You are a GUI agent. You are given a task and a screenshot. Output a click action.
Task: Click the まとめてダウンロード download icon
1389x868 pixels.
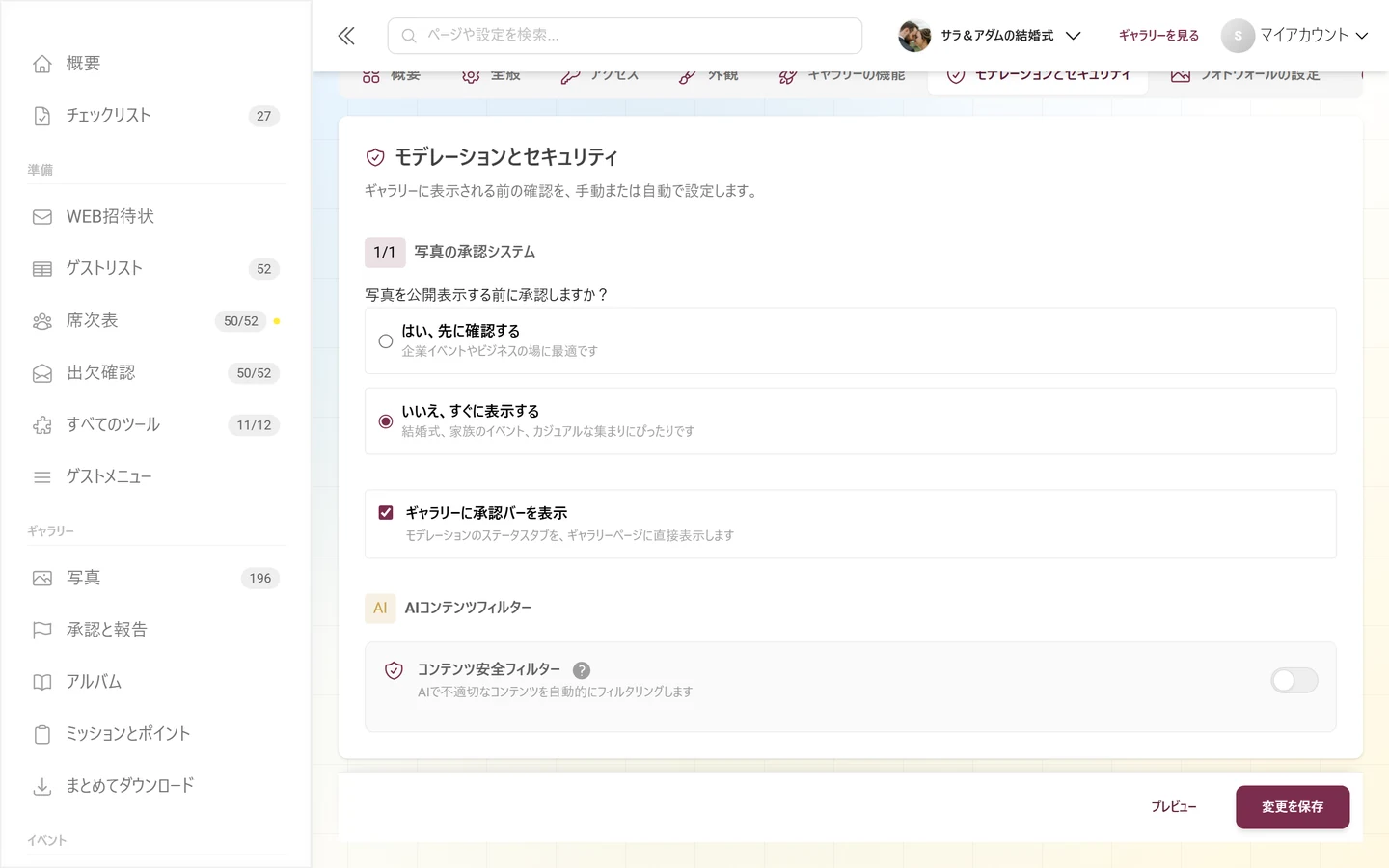click(x=42, y=787)
